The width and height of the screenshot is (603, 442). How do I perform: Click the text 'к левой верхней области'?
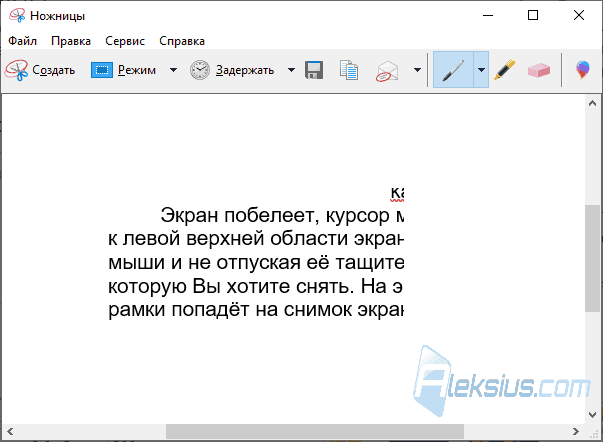coord(228,239)
